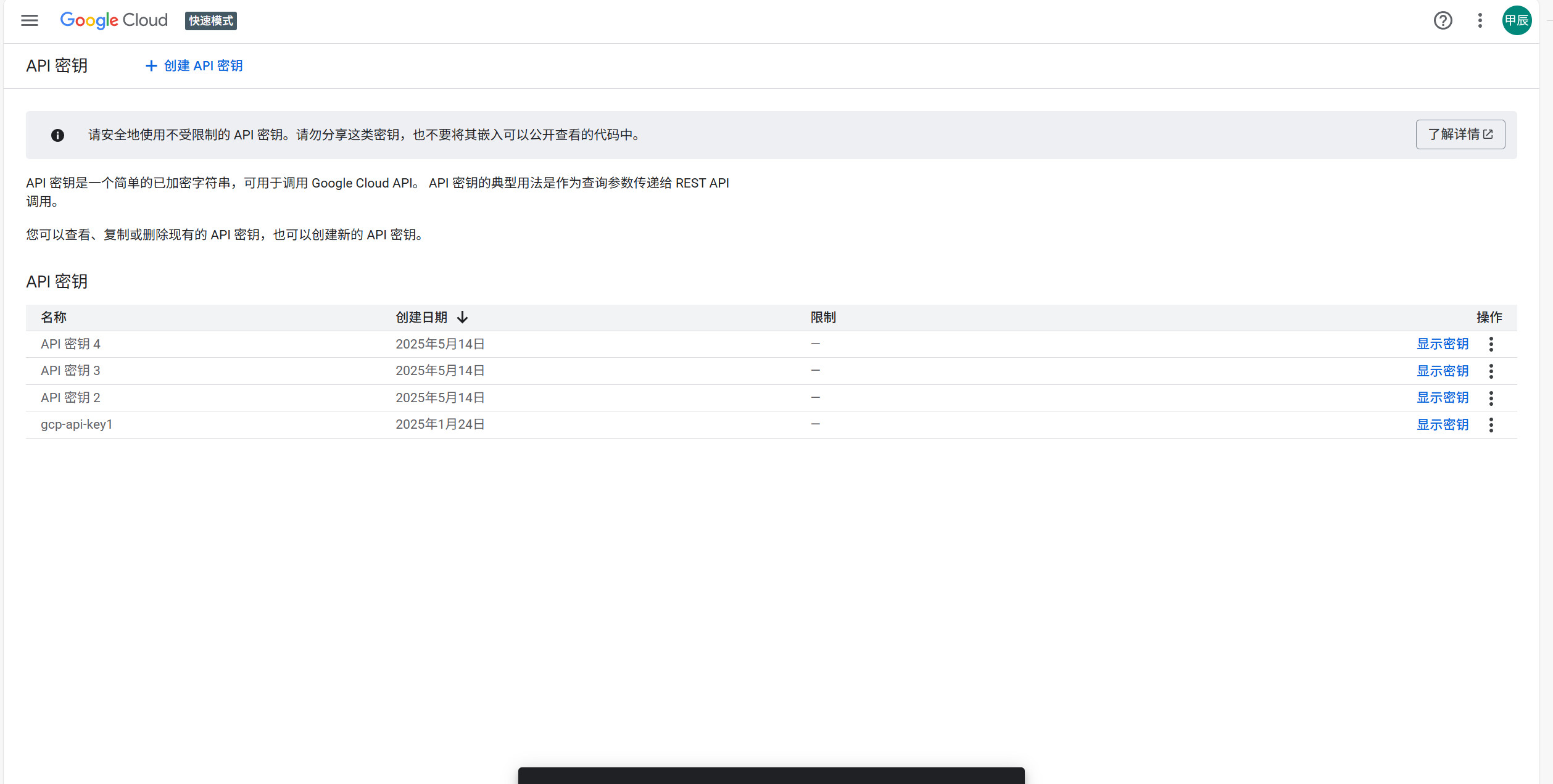Click the plus icon next to 创建 API 密钥

pos(151,65)
